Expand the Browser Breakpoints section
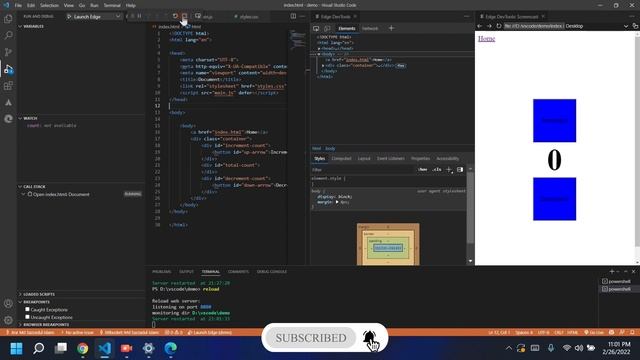 coord(81,324)
